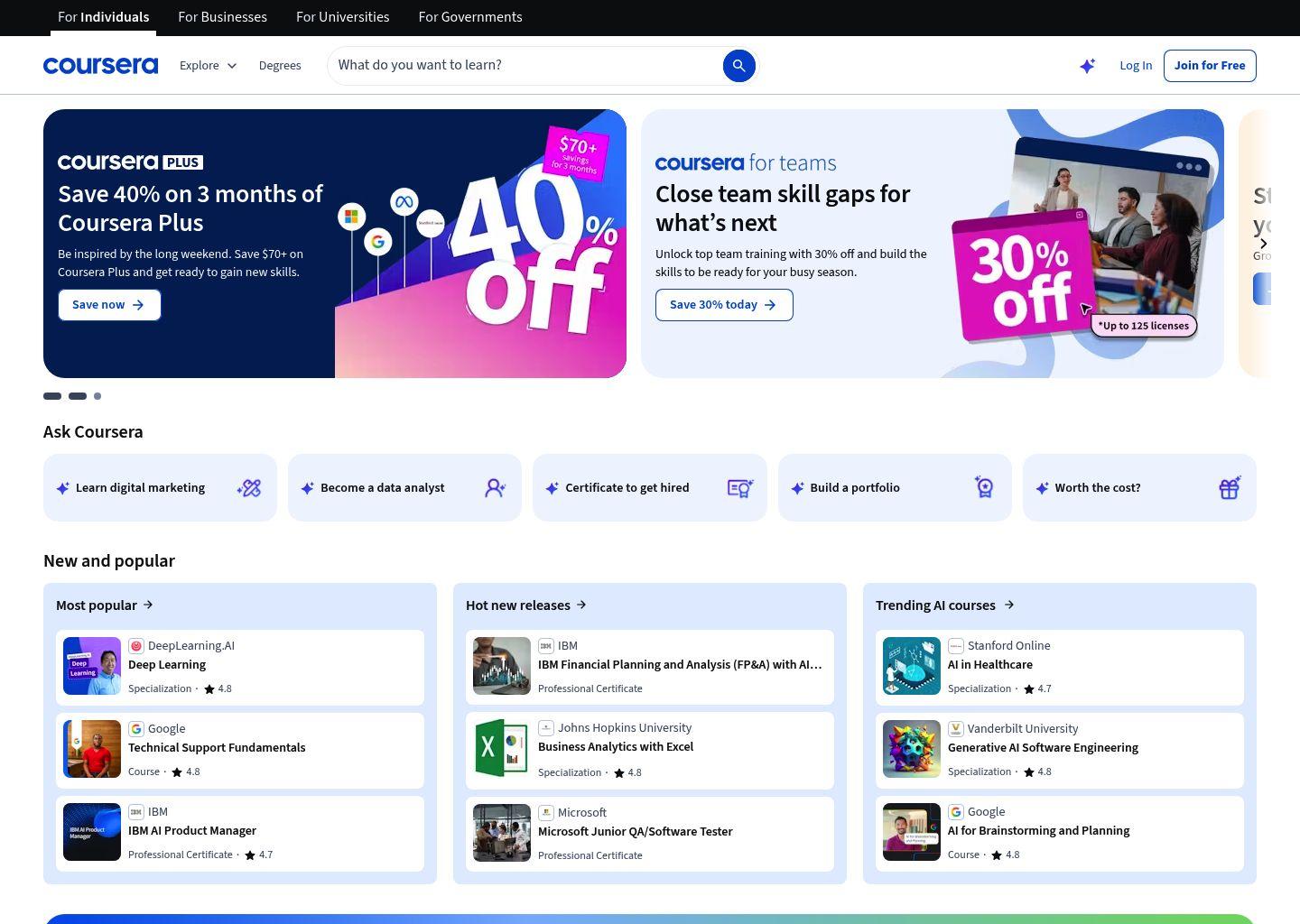Click Google logo beside AI for Brainstorming

[956, 811]
